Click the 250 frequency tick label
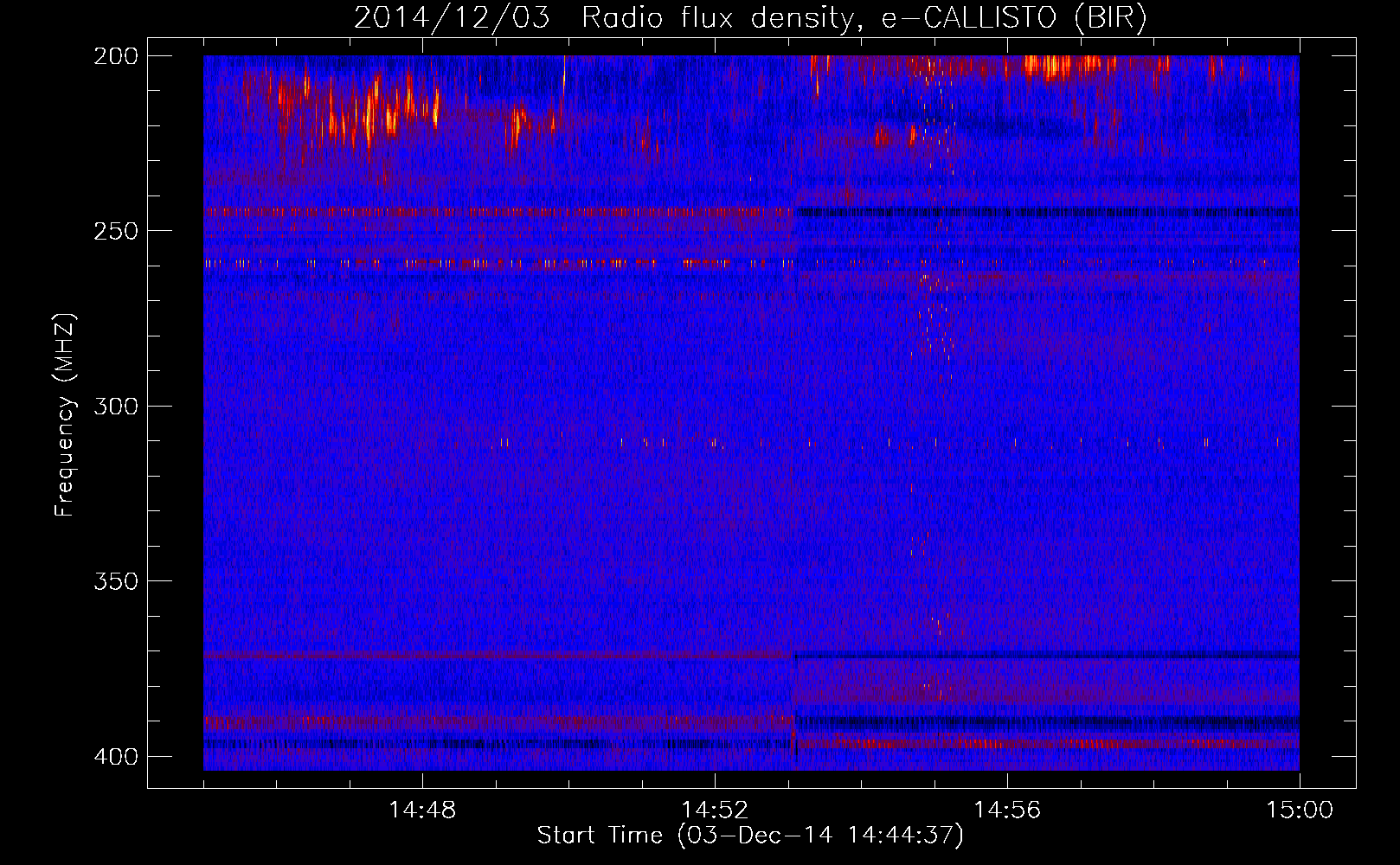 click(115, 231)
